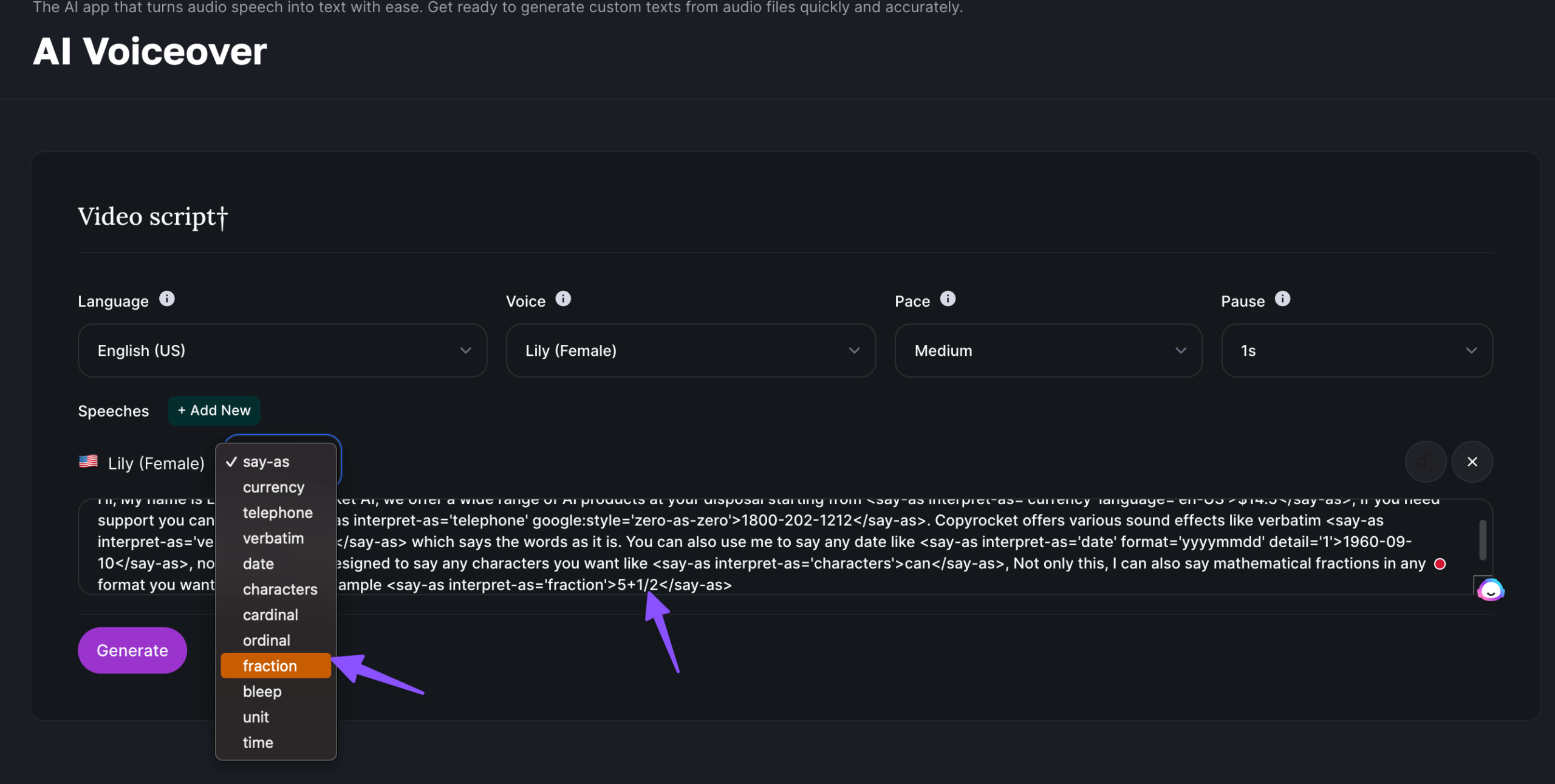1555x784 pixels.
Task: Select the bleep menu entry
Action: click(x=262, y=691)
